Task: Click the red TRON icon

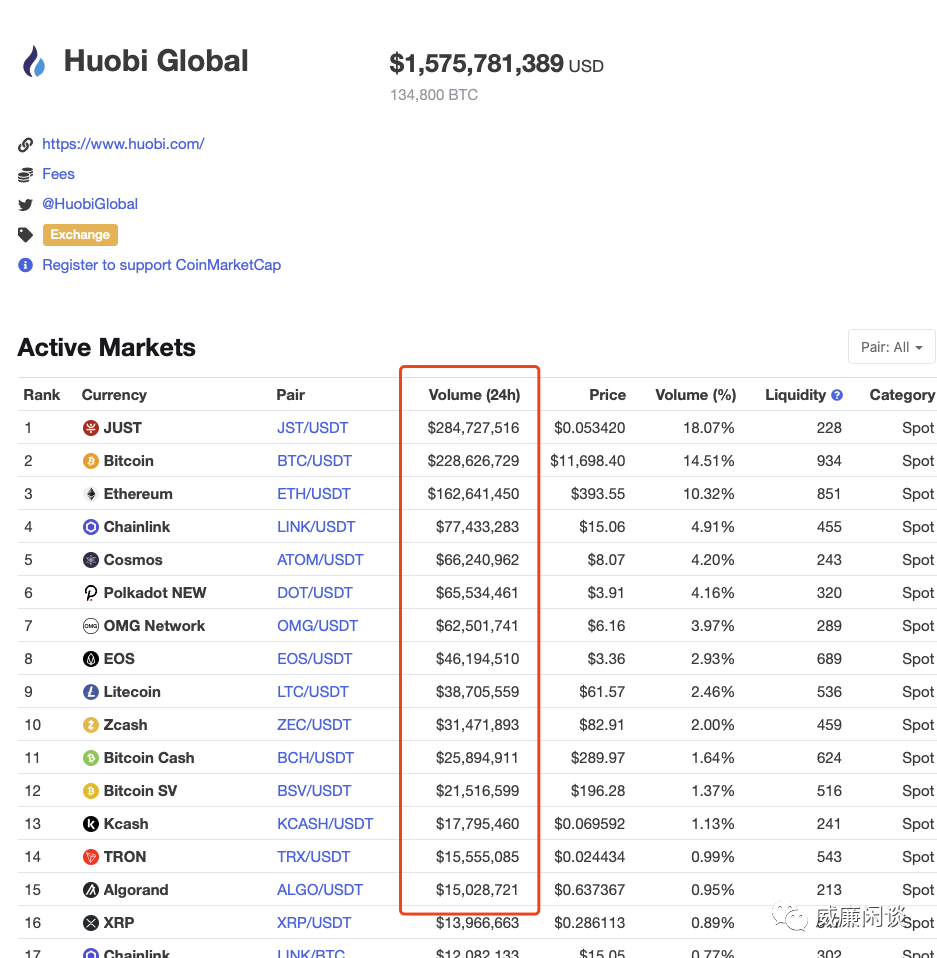Action: (x=90, y=857)
